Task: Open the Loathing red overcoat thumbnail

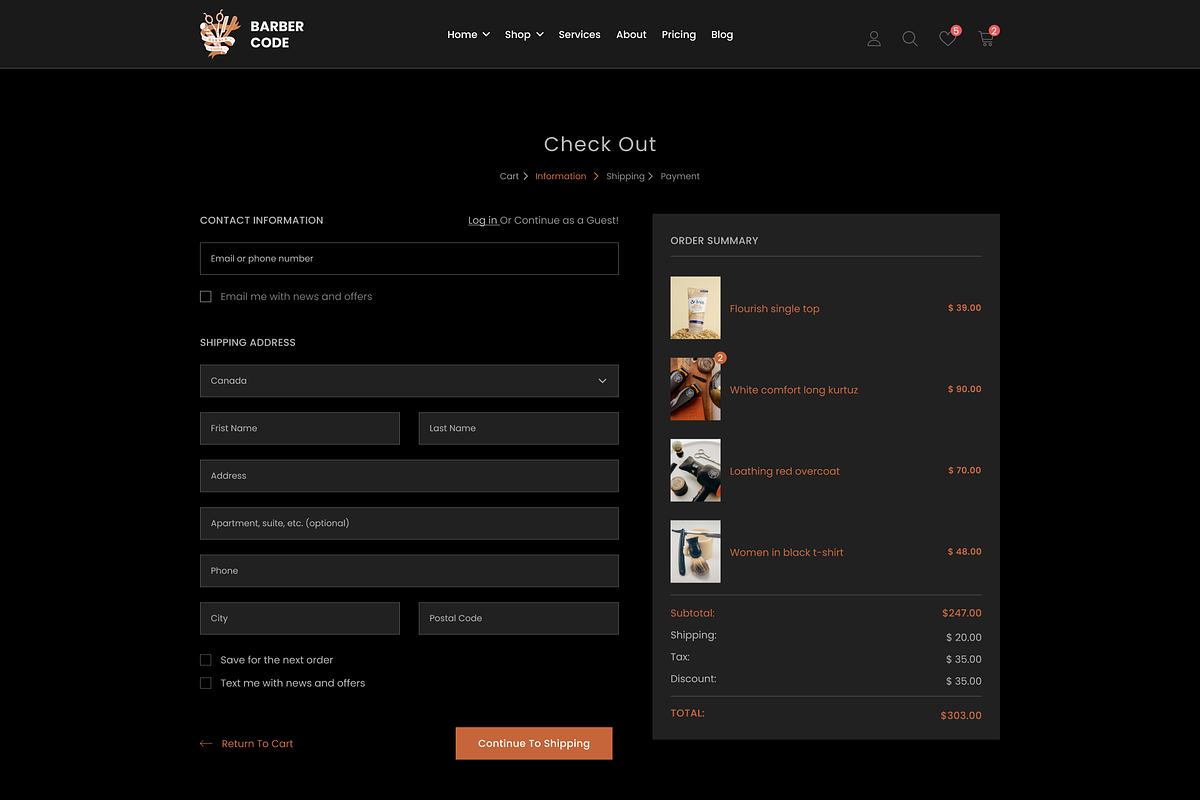Action: point(695,470)
